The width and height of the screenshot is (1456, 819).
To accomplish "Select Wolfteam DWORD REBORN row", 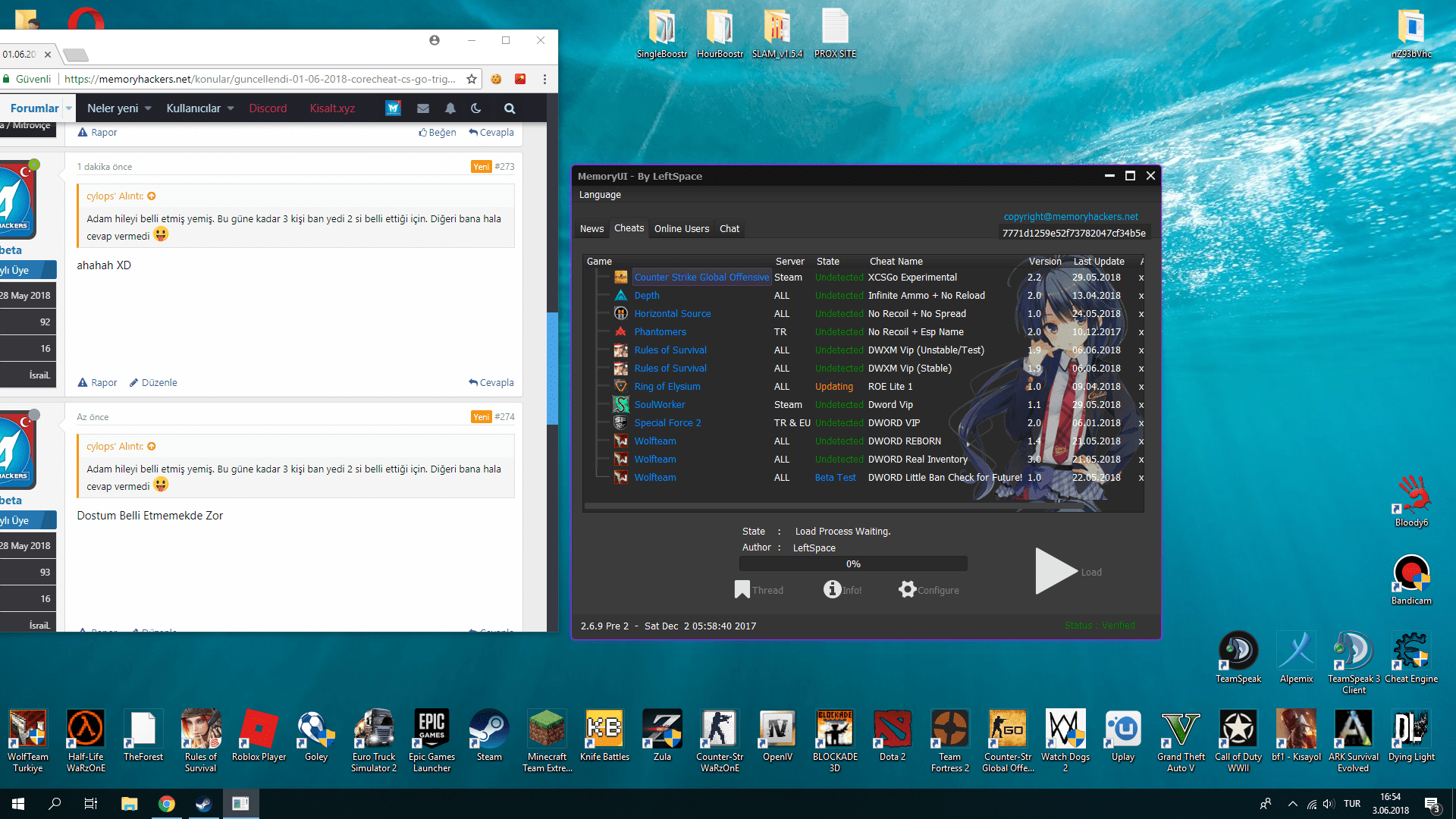I will point(864,441).
